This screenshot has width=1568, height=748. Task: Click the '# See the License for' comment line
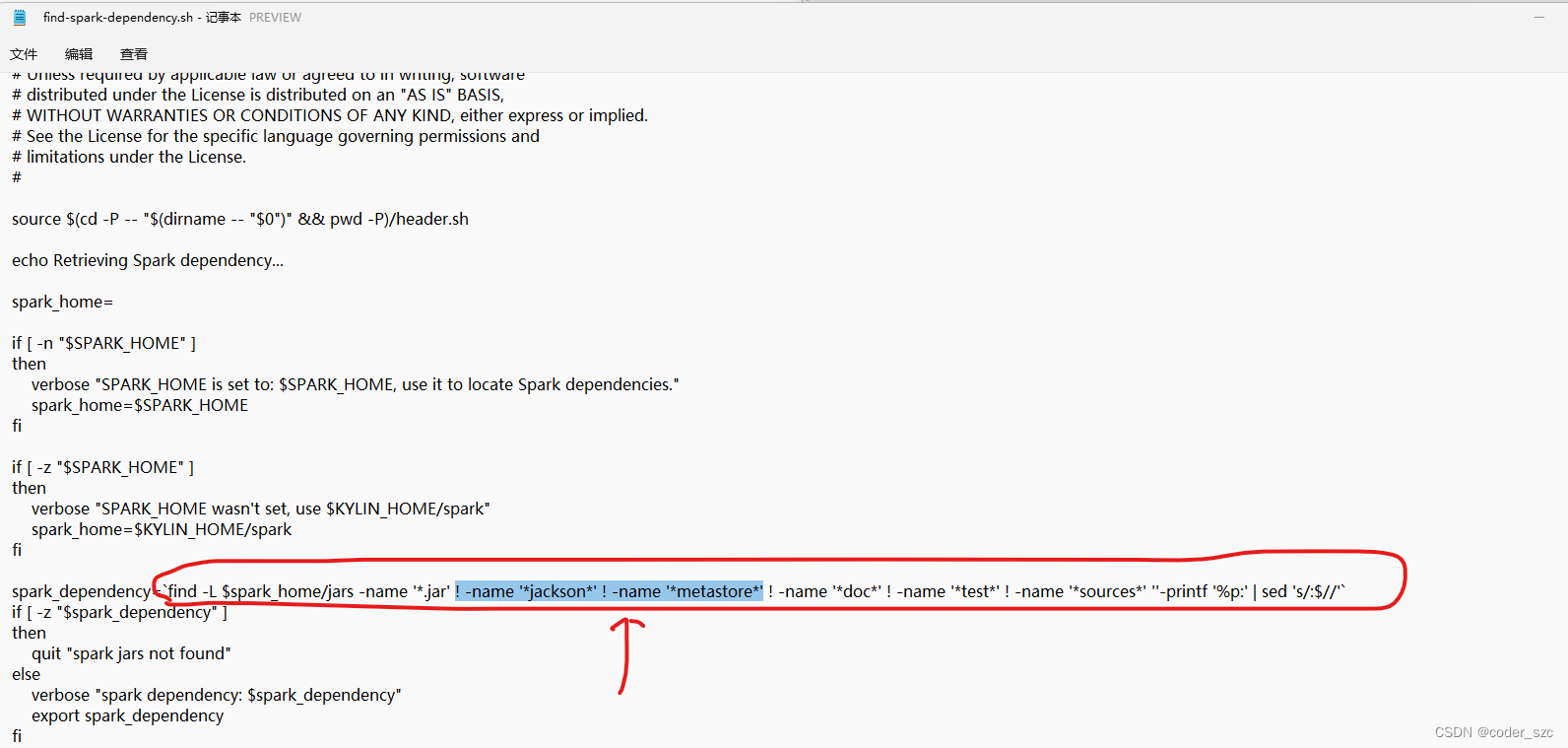tap(276, 136)
